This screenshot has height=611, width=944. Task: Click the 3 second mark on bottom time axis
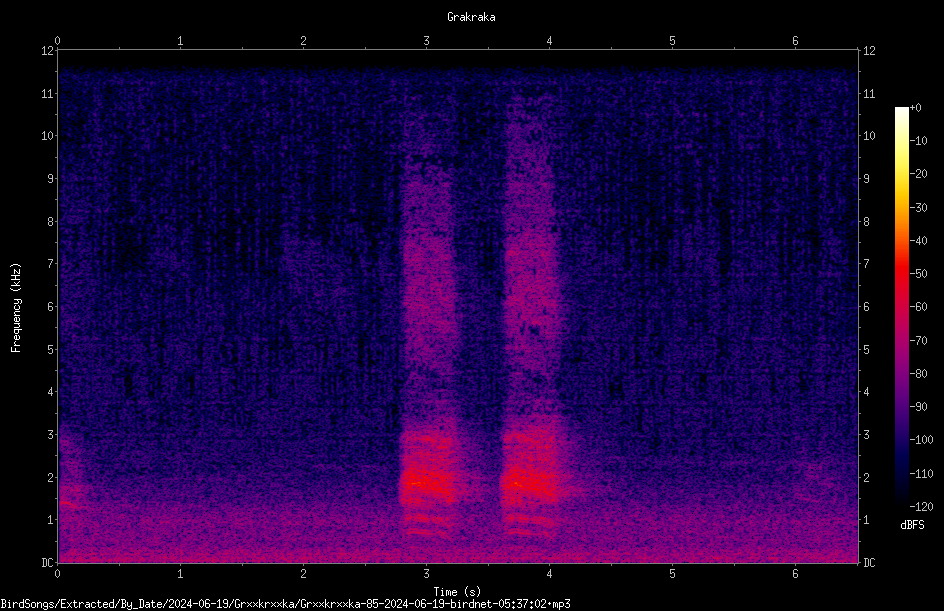(426, 574)
